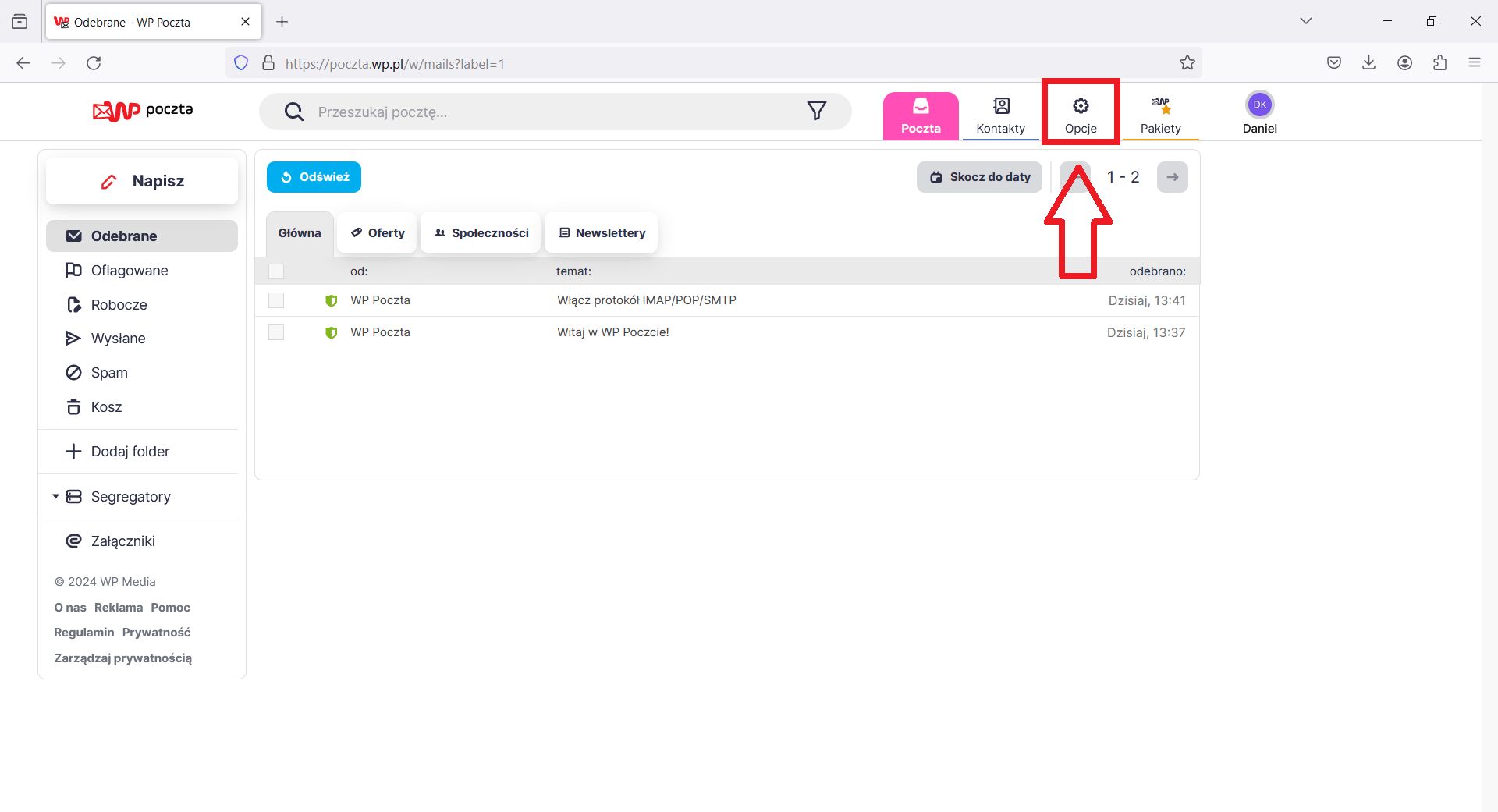Open a new browser tab

coord(282,22)
